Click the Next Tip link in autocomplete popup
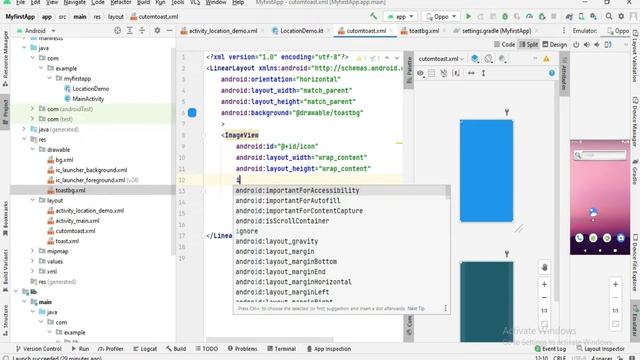The image size is (640, 360). click(x=416, y=309)
